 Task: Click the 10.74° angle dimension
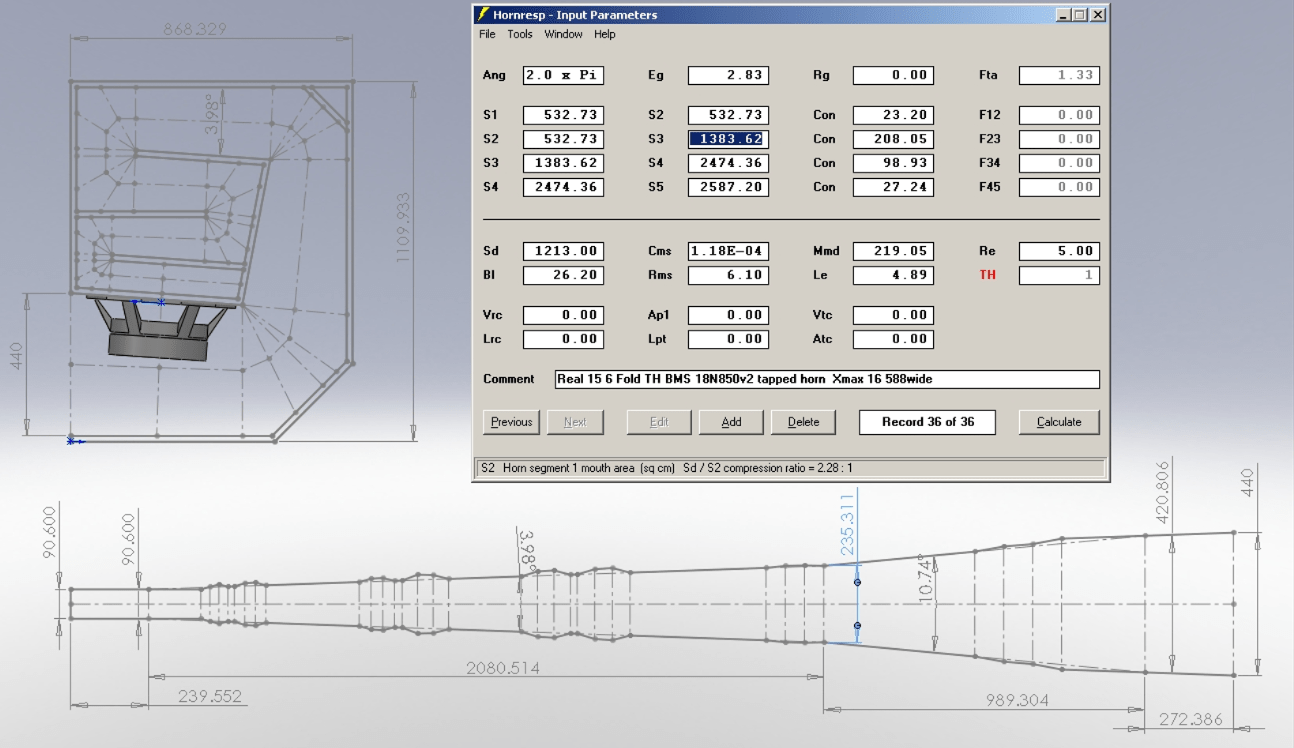[925, 580]
